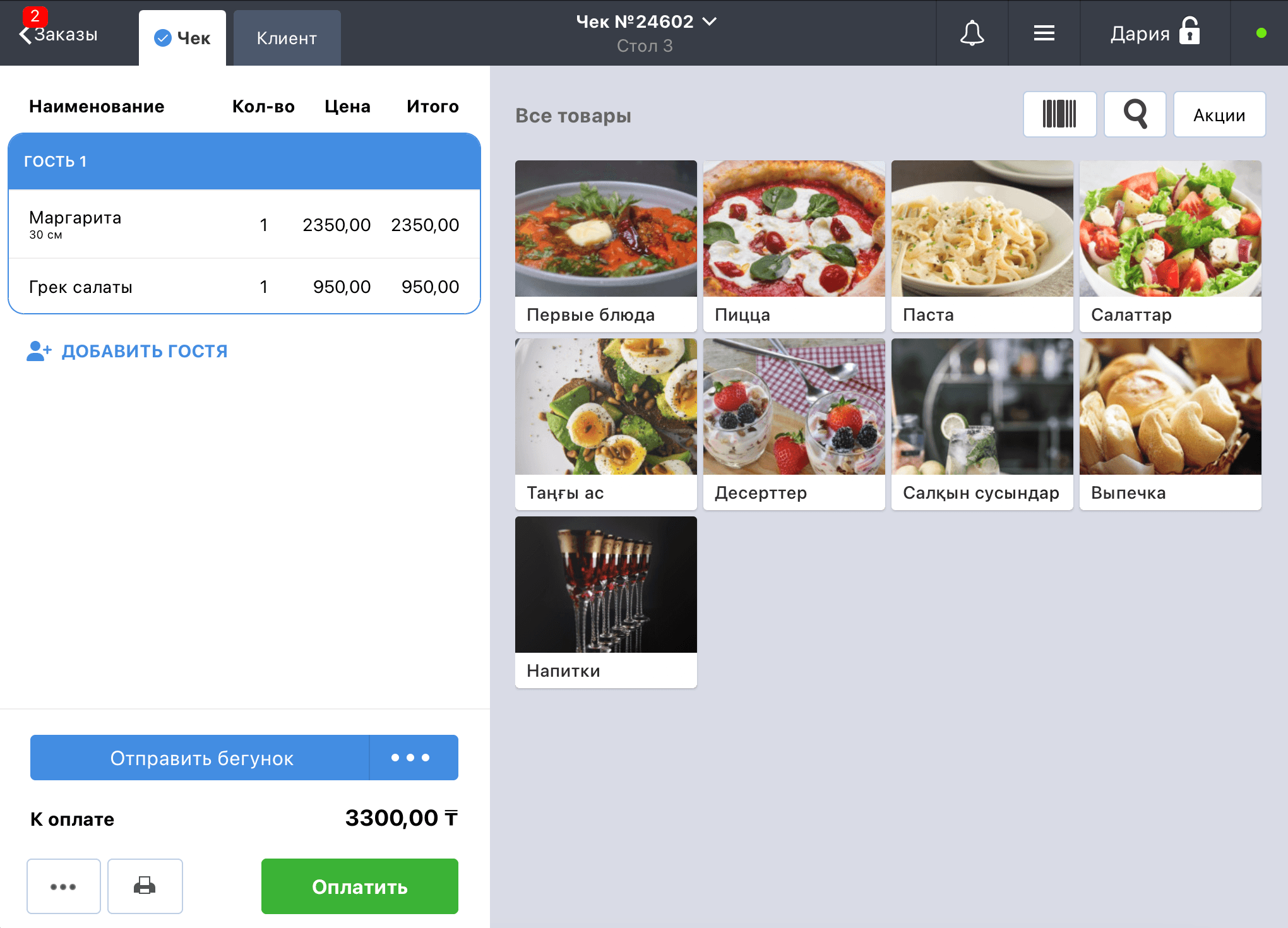1288x928 pixels.
Task: Select the Грек салаты order row
Action: coord(244,287)
